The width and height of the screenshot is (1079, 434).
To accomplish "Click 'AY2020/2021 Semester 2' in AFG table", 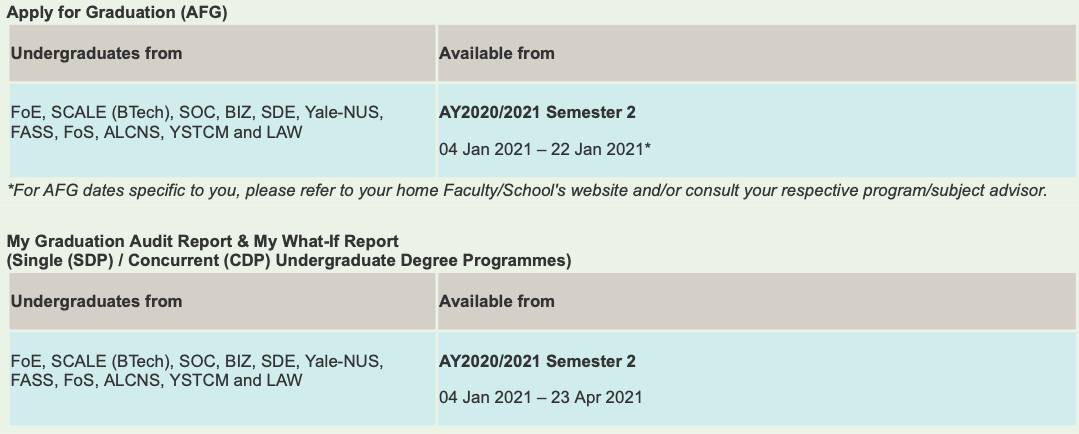I will click(537, 113).
